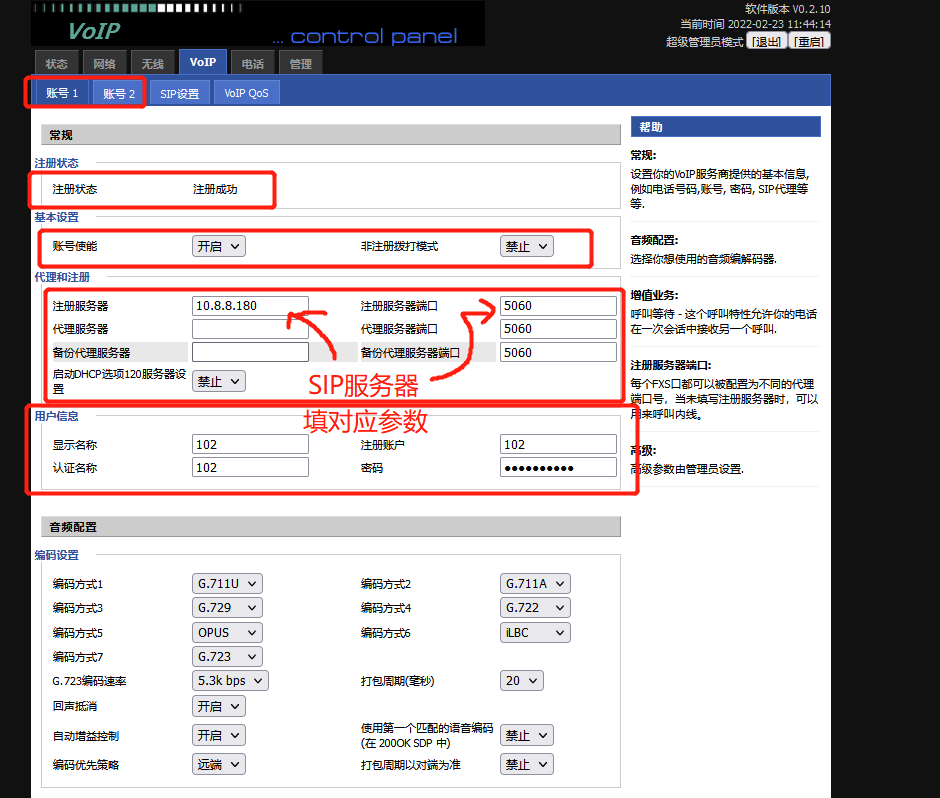Screen dimensions: 940x798
Task: Switch to the 账号 2 tab
Action: (x=118, y=94)
